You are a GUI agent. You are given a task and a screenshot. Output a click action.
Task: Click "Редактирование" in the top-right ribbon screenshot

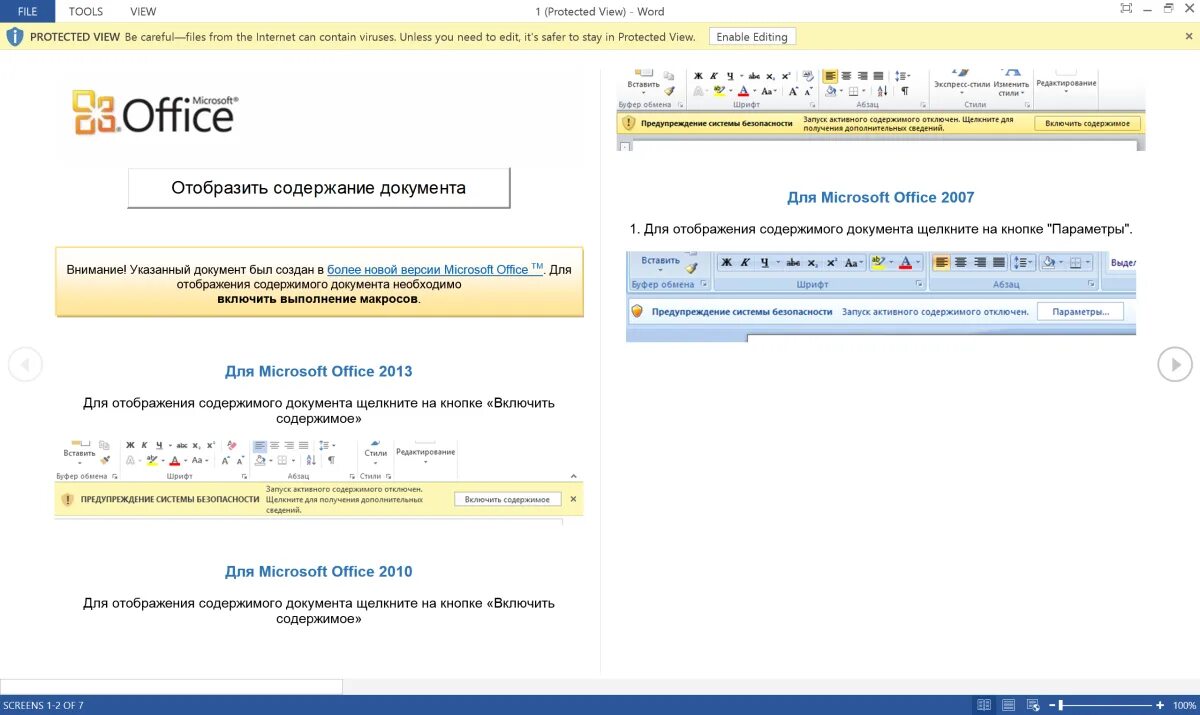[x=1066, y=83]
